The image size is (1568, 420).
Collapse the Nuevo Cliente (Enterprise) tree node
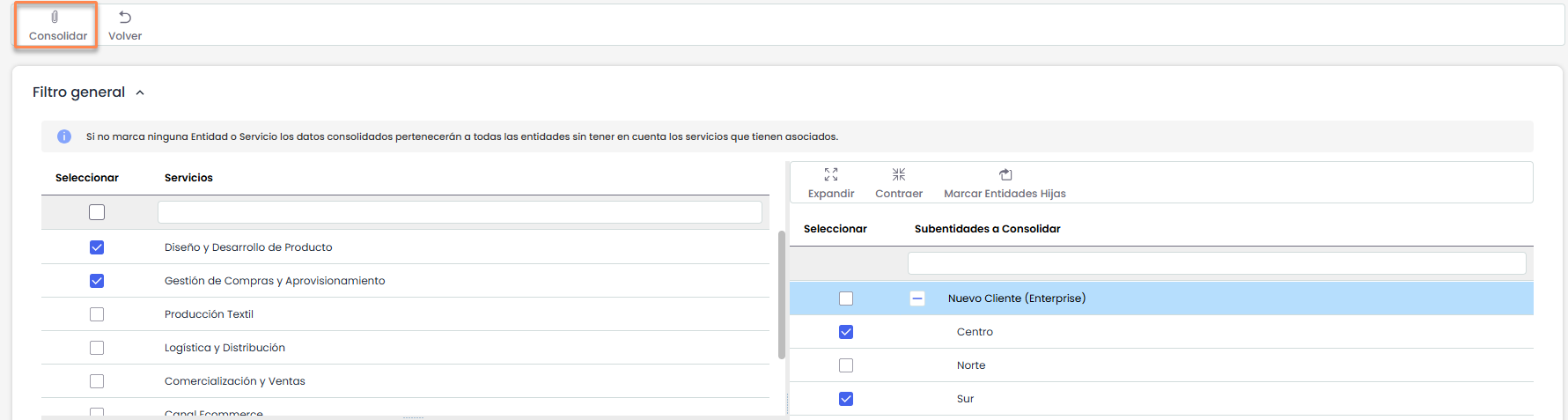917,298
